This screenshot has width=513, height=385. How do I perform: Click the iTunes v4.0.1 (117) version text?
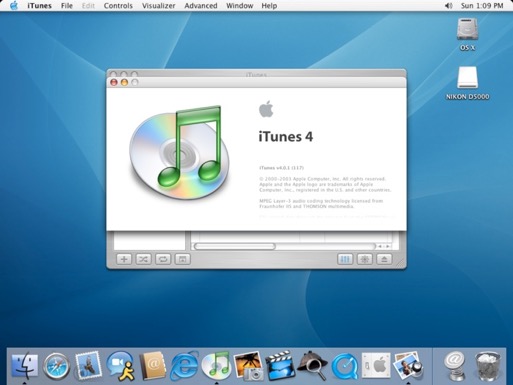(x=281, y=168)
